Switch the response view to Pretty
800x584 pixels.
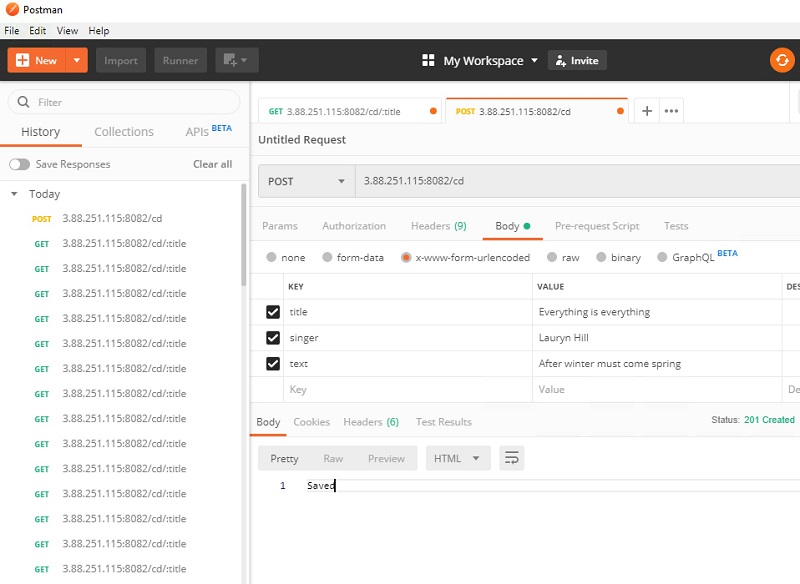tap(284, 459)
